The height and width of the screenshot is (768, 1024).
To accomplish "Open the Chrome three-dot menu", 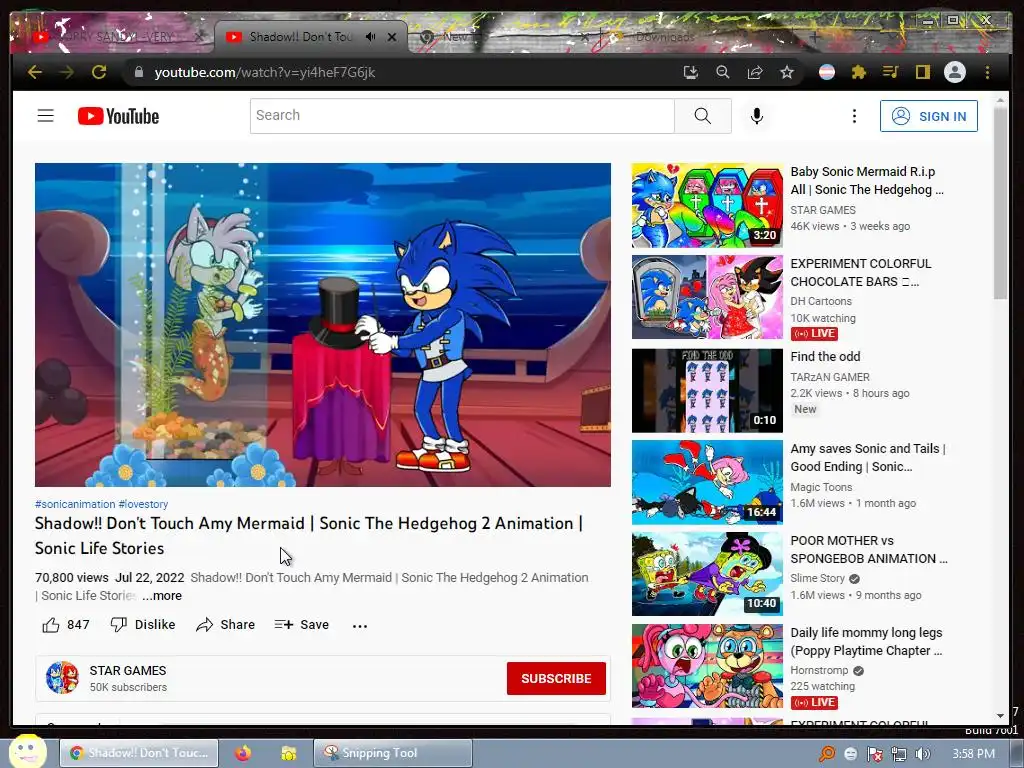I will 987,72.
